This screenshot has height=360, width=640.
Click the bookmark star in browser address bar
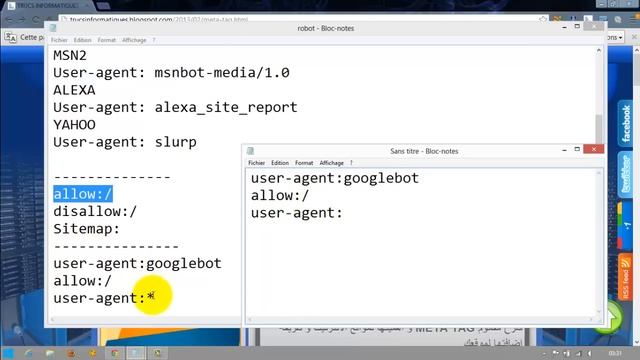pos(542,19)
